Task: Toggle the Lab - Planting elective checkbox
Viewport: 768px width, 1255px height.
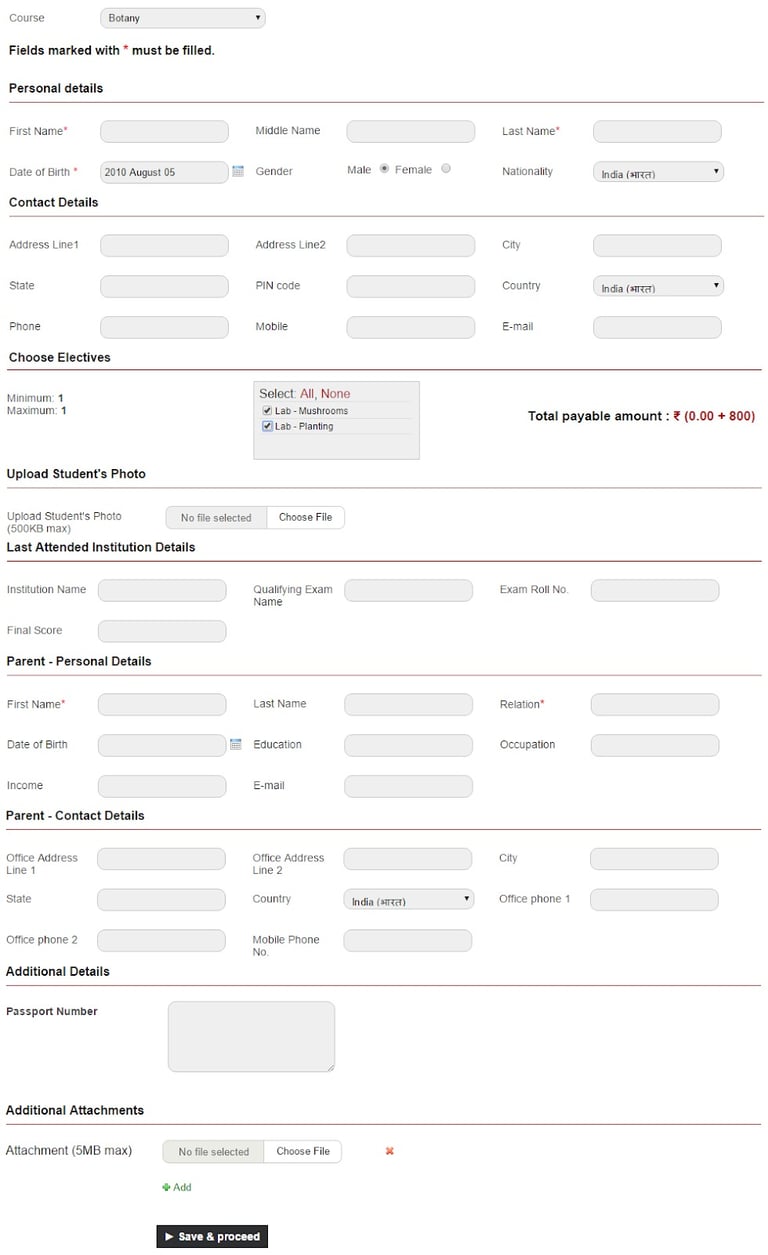Action: click(x=267, y=426)
